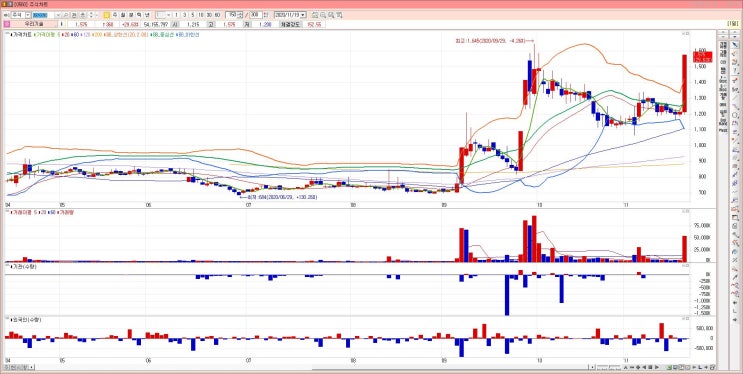Click the 체결강도 label button
The height and width of the screenshot is (374, 743).
[291, 24]
